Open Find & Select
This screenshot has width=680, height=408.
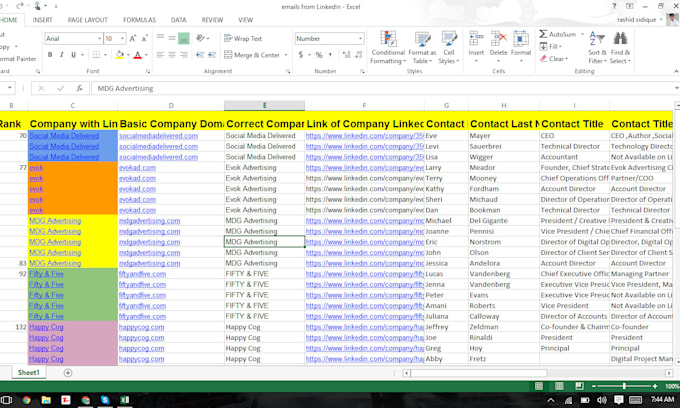pyautogui.click(x=620, y=47)
